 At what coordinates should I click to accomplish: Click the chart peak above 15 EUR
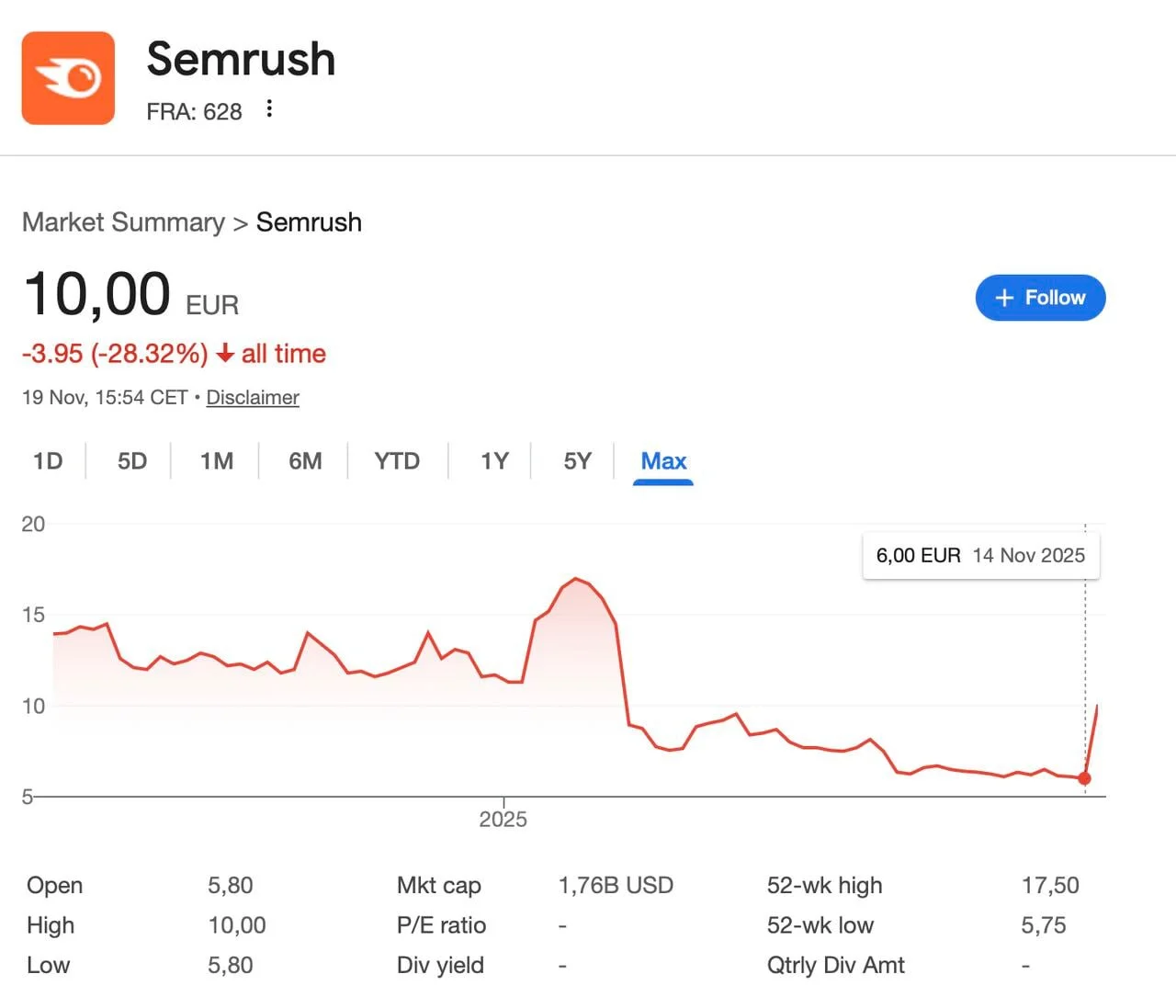pos(576,579)
